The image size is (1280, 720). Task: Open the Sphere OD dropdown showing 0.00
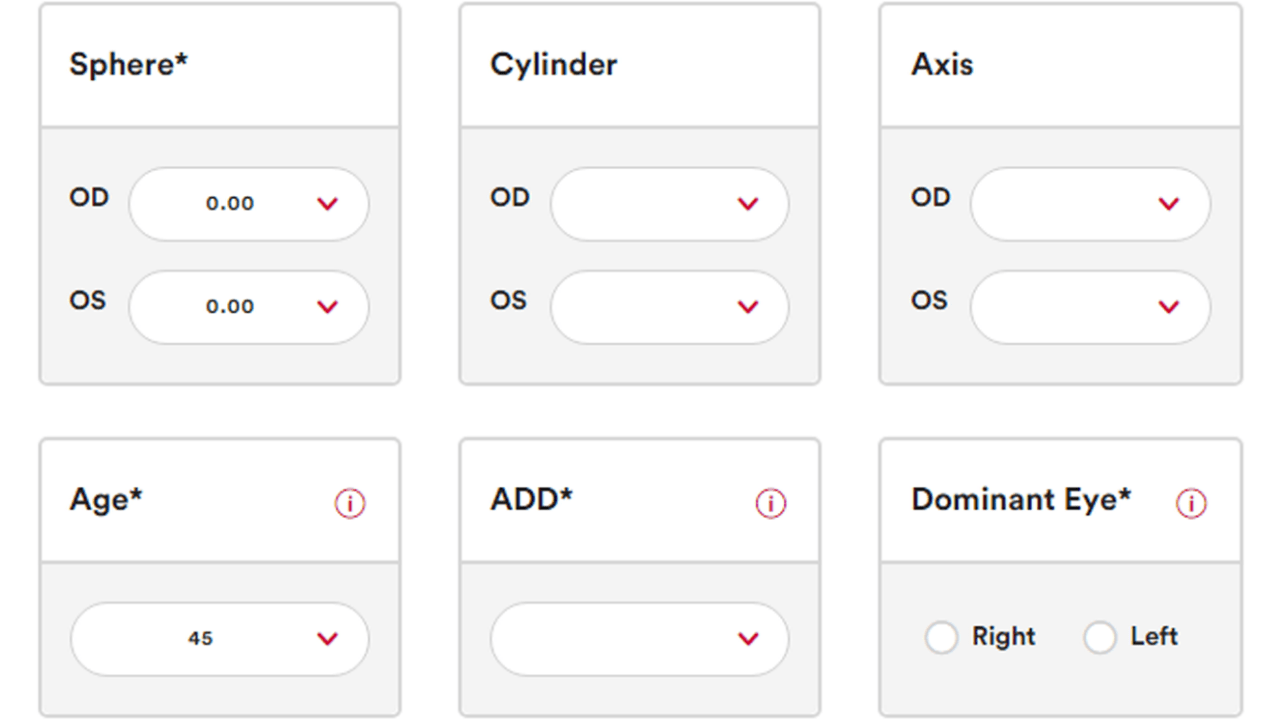249,204
